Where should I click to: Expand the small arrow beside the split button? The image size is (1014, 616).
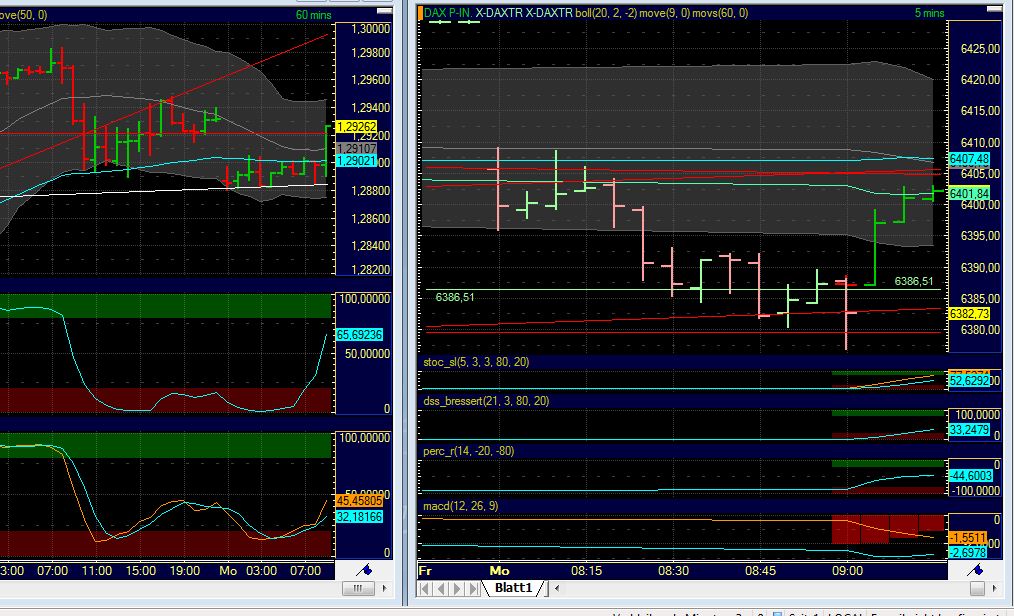(384, 586)
